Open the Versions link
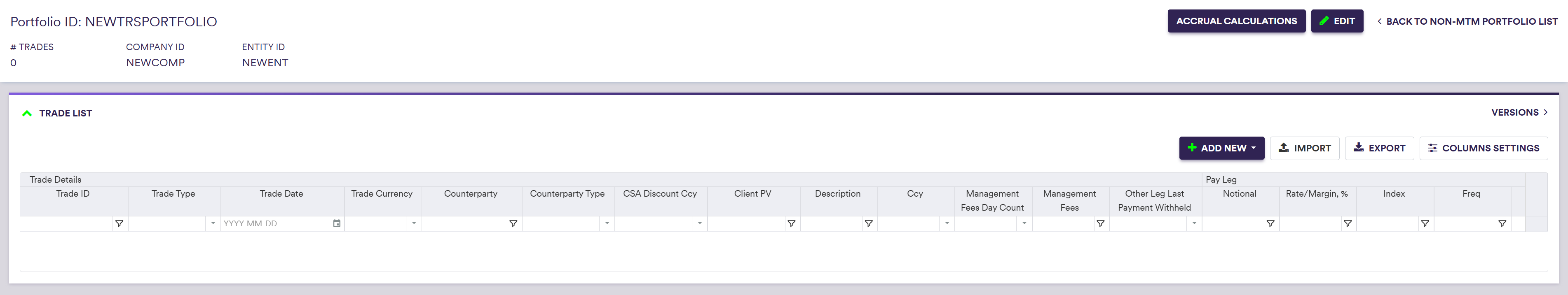Viewport: 1568px width, 295px height. tap(1519, 112)
